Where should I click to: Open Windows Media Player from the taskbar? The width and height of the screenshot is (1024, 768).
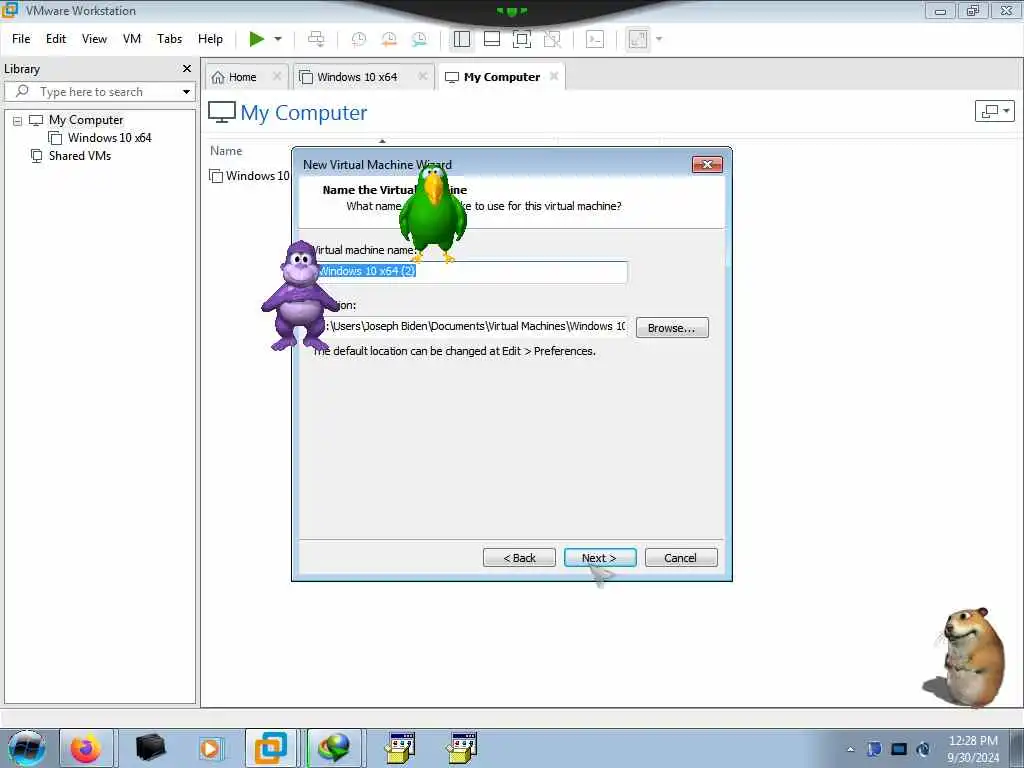(x=210, y=748)
